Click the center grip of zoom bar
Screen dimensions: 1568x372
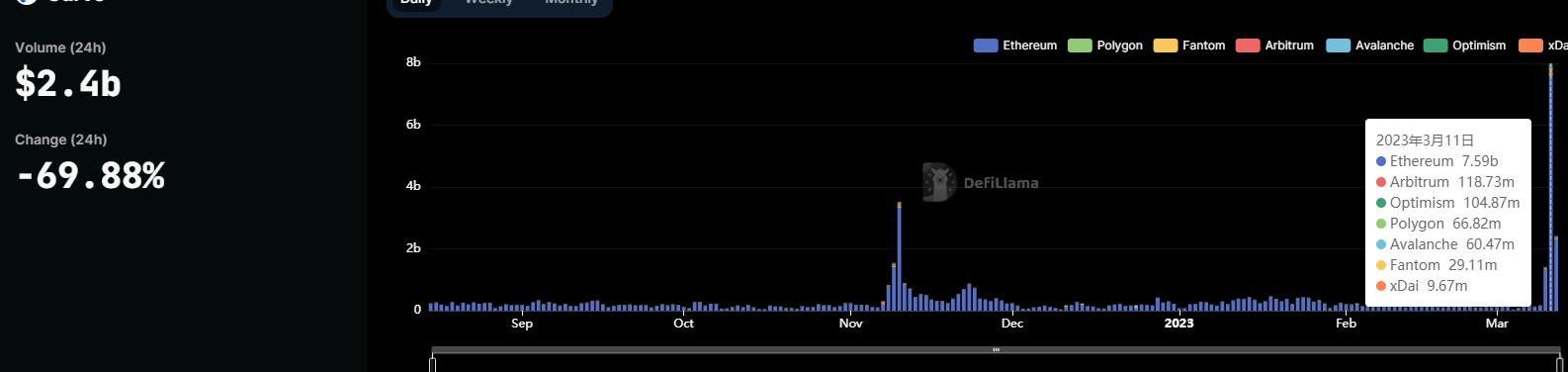(996, 350)
